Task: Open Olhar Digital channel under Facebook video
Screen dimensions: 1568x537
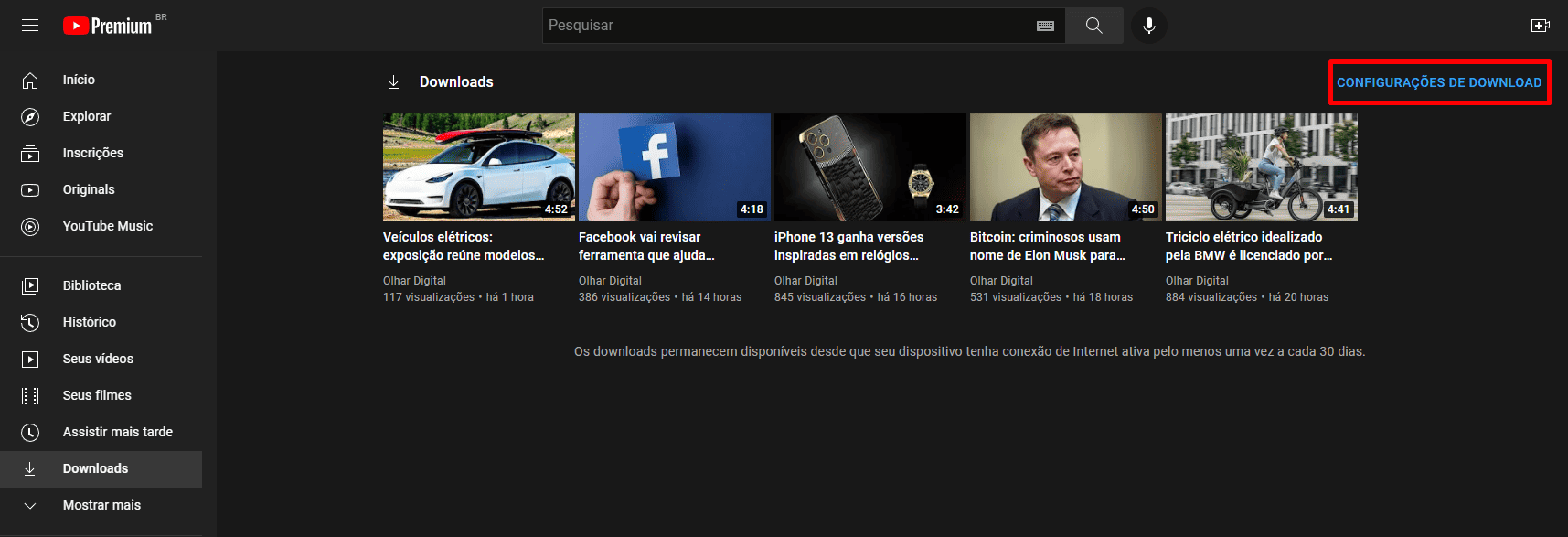Action: coord(610,281)
